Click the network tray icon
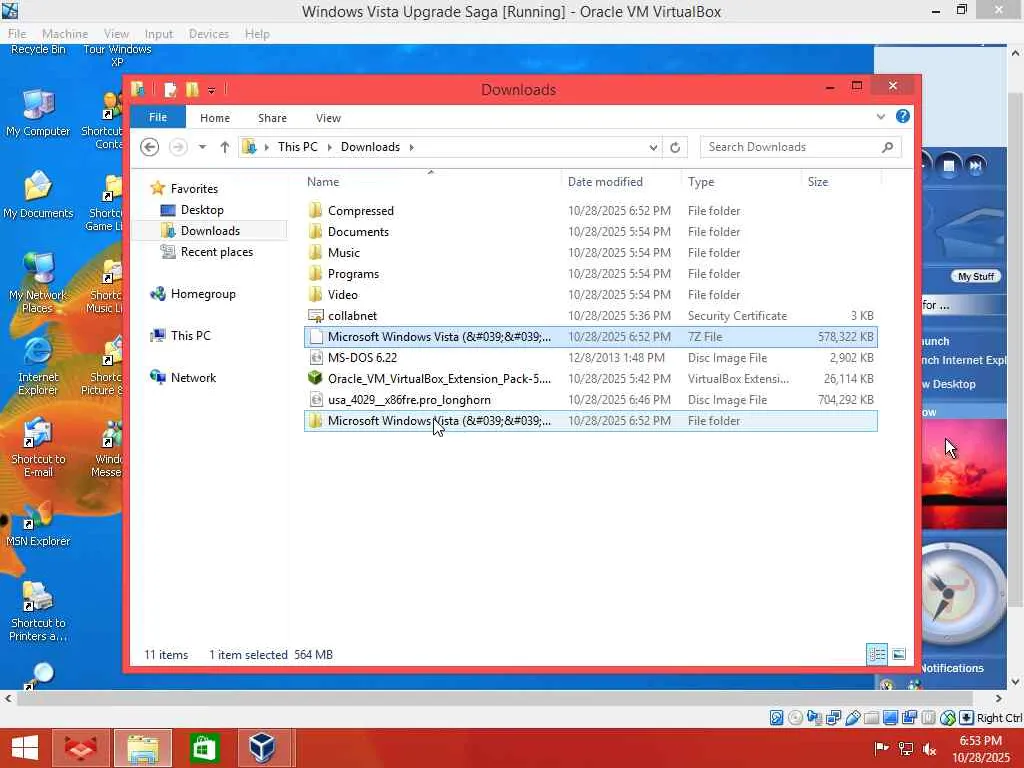This screenshot has width=1024, height=768. (x=906, y=748)
